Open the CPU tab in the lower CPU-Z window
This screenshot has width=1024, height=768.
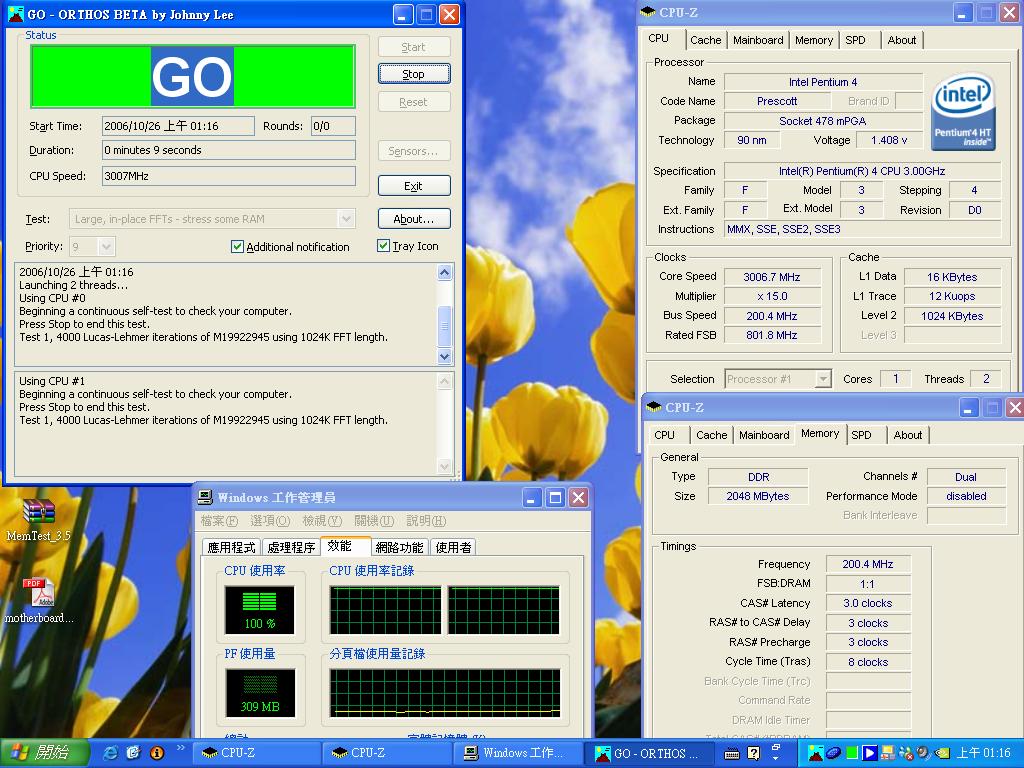[664, 435]
